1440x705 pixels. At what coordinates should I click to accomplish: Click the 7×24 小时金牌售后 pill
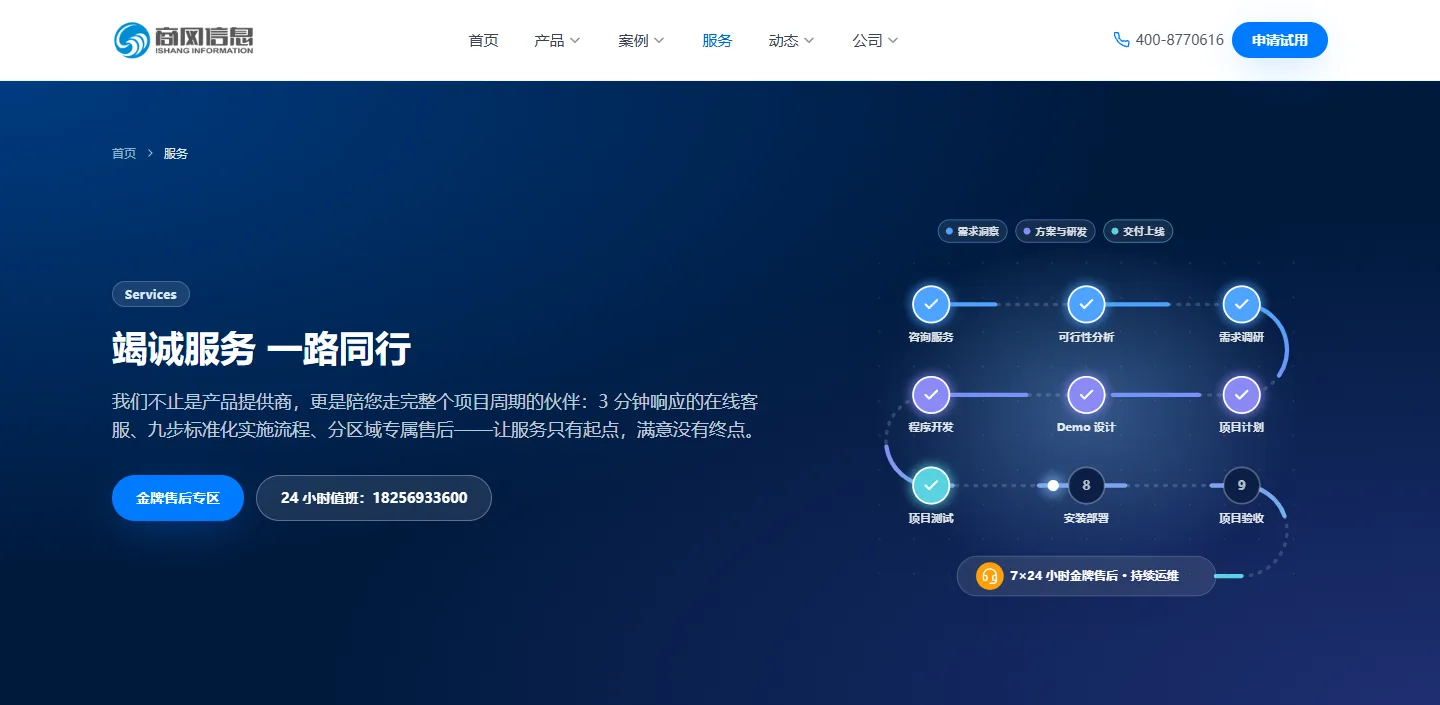[x=1086, y=576]
